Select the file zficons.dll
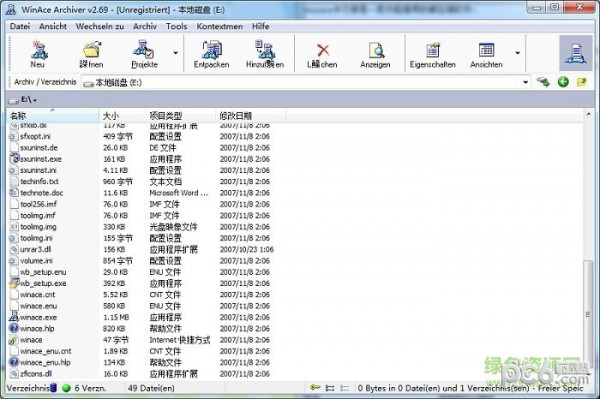The height and width of the screenshot is (399, 600). pyautogui.click(x=36, y=373)
